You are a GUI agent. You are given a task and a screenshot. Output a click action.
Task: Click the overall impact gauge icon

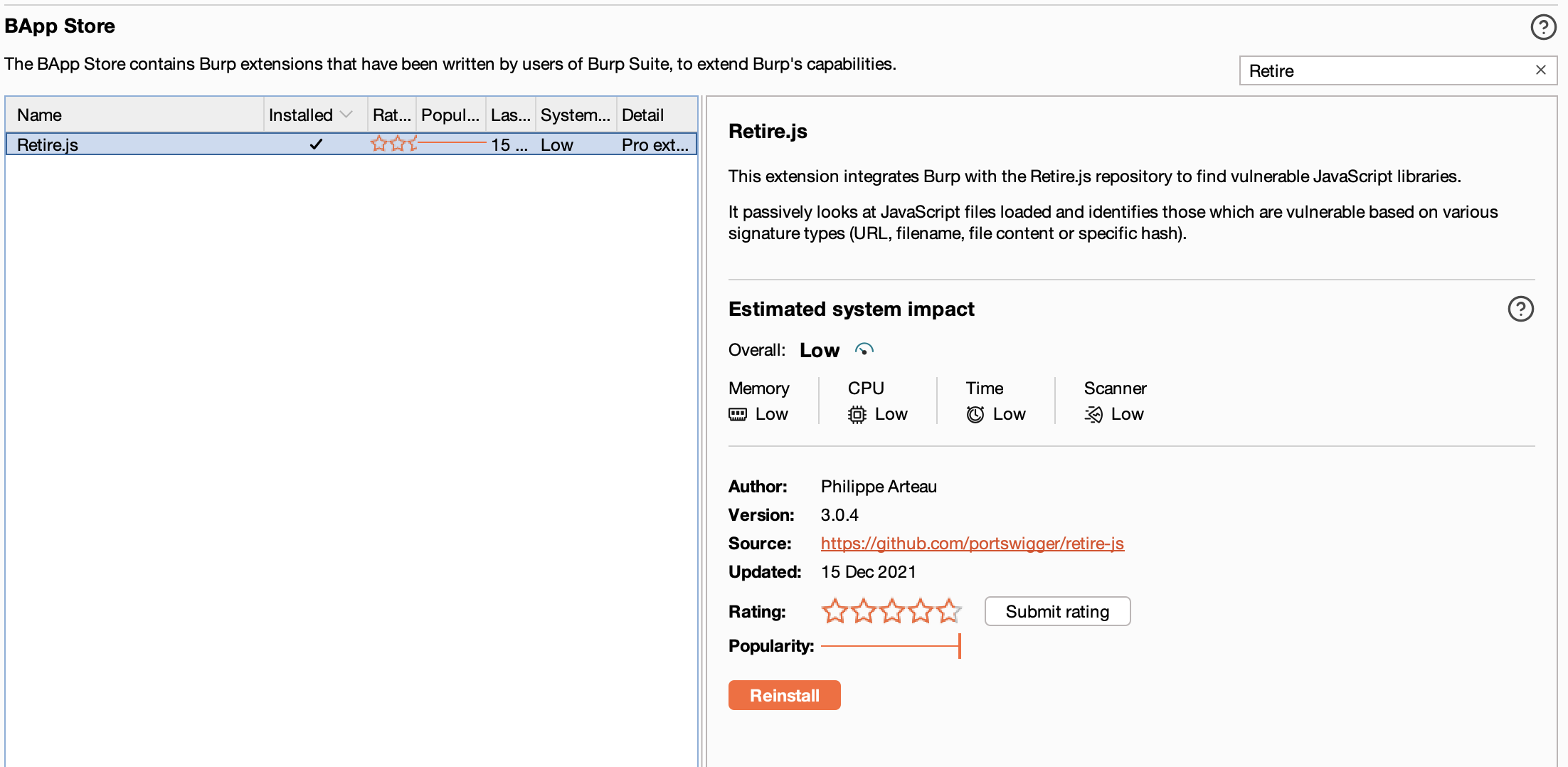pyautogui.click(x=864, y=349)
